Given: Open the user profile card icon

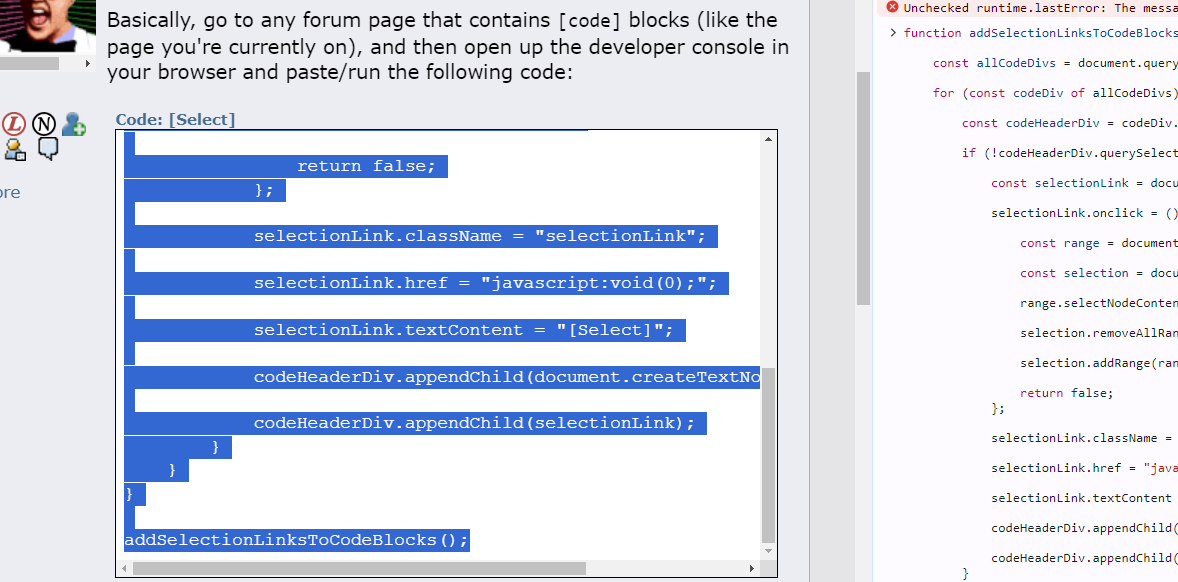Looking at the screenshot, I should coord(15,150).
